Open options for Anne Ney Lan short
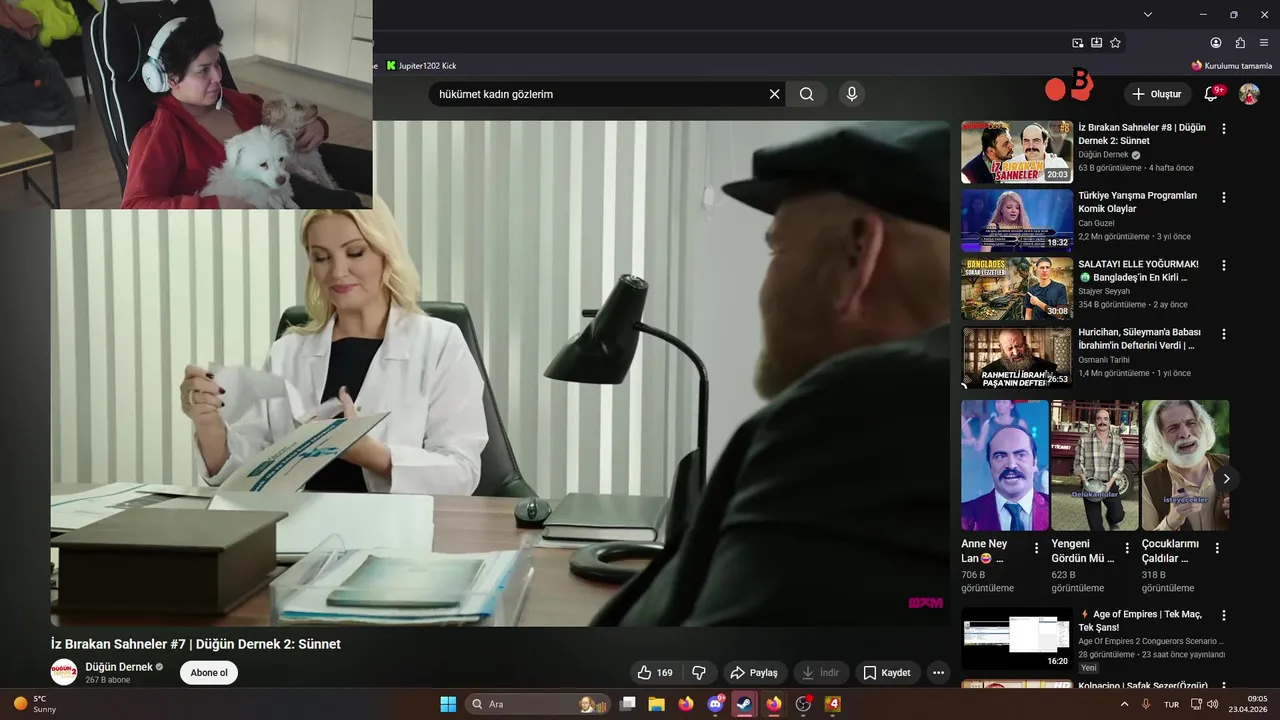The width and height of the screenshot is (1280, 720). tap(1037, 548)
